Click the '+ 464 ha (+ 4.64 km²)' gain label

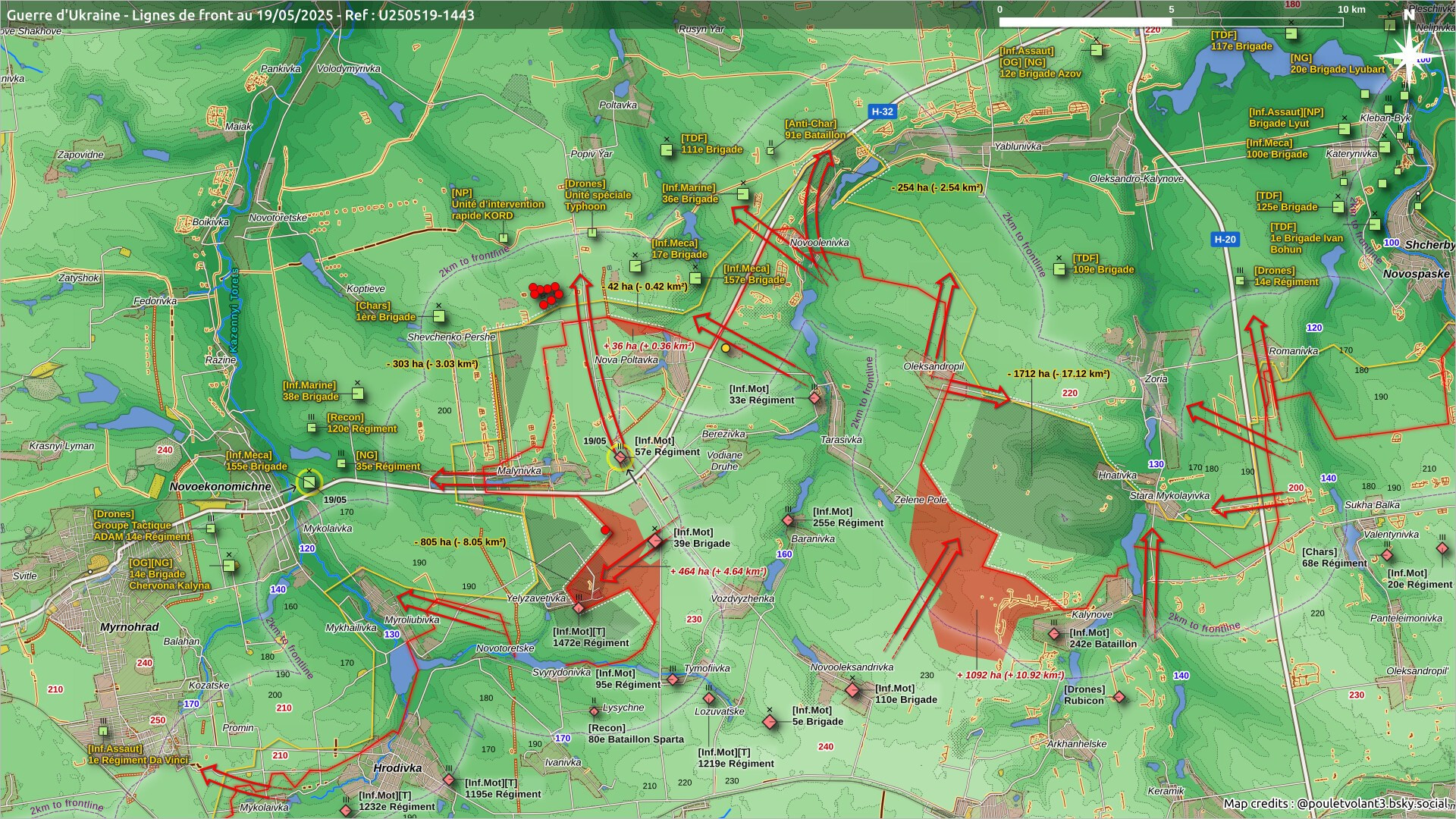pyautogui.click(x=719, y=572)
